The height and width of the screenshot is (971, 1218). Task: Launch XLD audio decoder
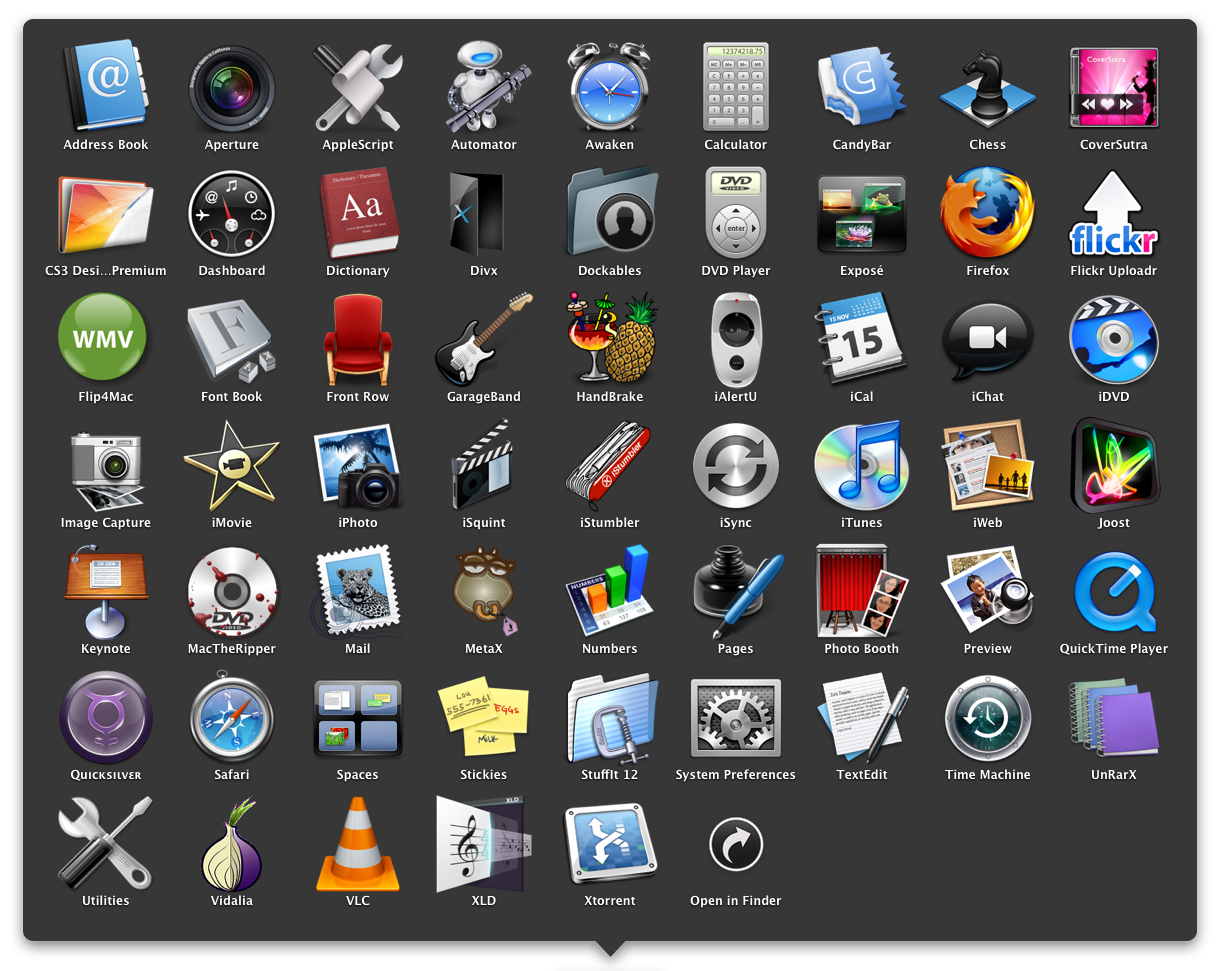coord(484,843)
